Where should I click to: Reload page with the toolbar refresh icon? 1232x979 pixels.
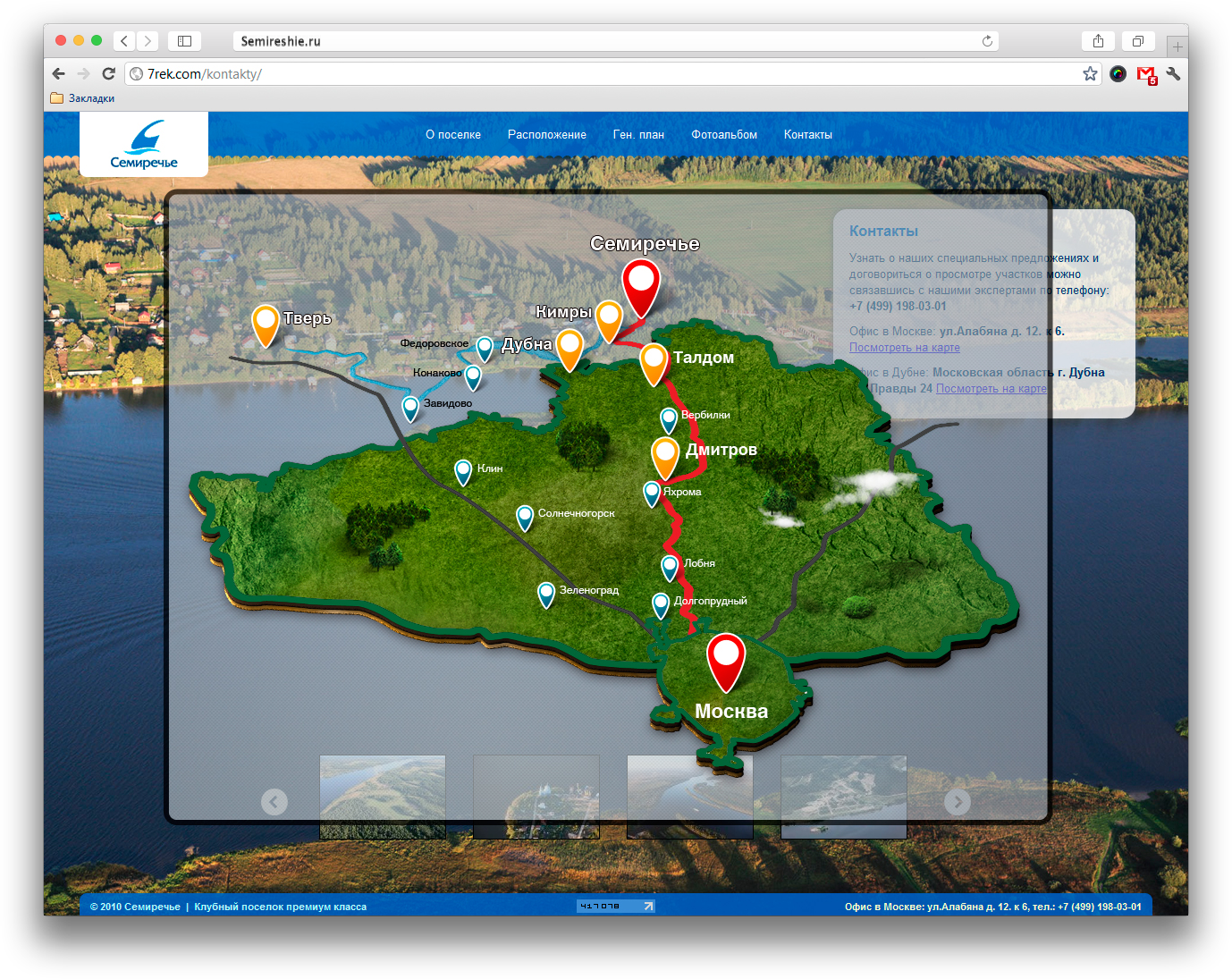pyautogui.click(x=108, y=74)
